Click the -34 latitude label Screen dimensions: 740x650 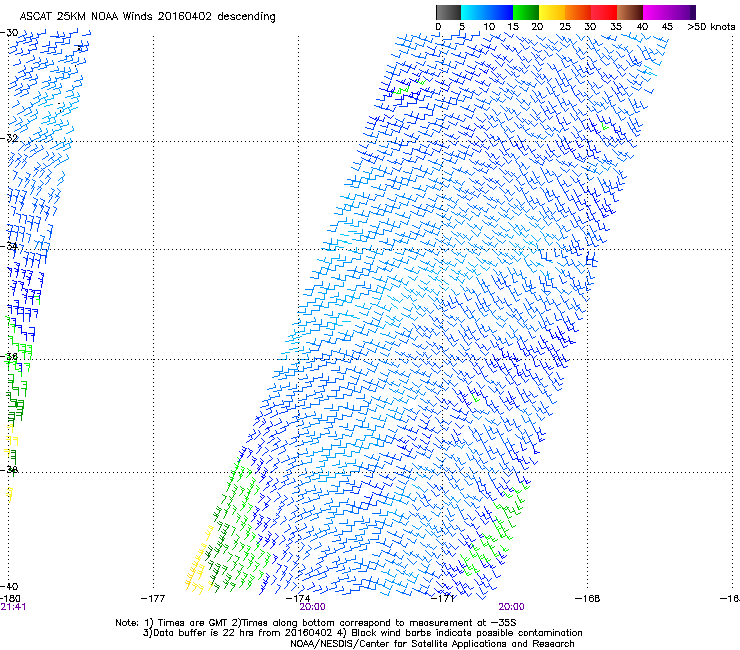tap(9, 246)
